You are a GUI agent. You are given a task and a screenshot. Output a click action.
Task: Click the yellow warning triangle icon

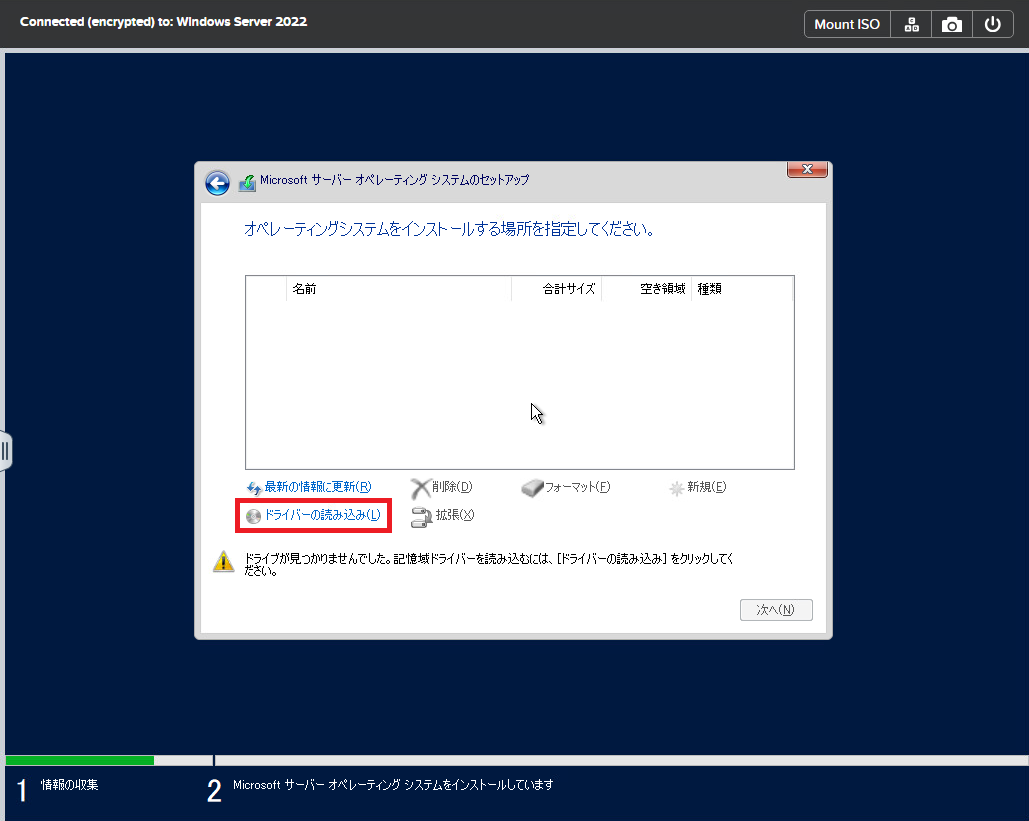[x=224, y=562]
